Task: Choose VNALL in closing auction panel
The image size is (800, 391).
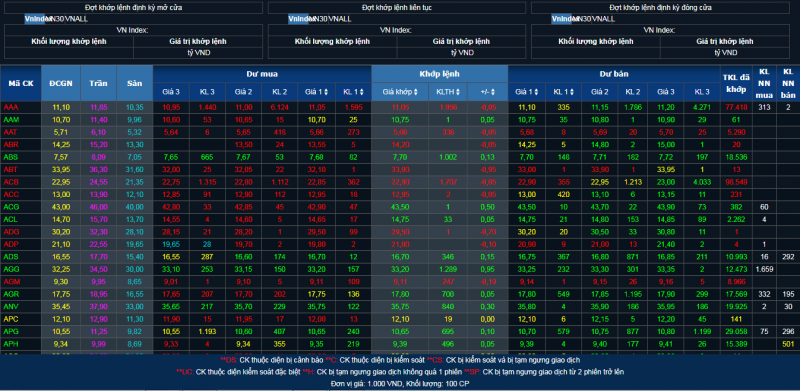Action: (x=603, y=19)
